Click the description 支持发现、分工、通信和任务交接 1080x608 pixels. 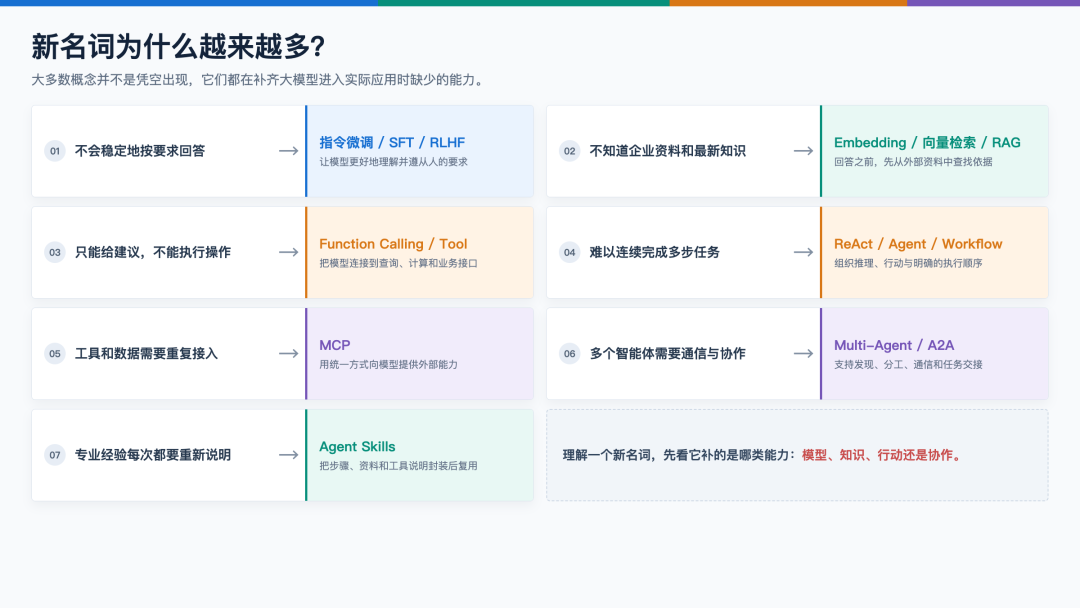pos(908,364)
